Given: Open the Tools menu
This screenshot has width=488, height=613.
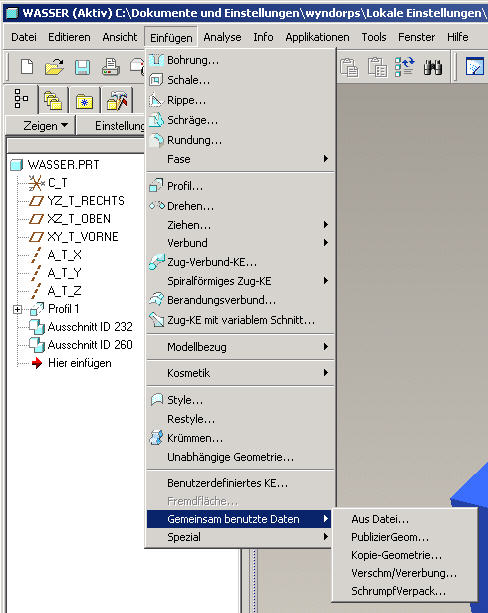Looking at the screenshot, I should pos(374,37).
